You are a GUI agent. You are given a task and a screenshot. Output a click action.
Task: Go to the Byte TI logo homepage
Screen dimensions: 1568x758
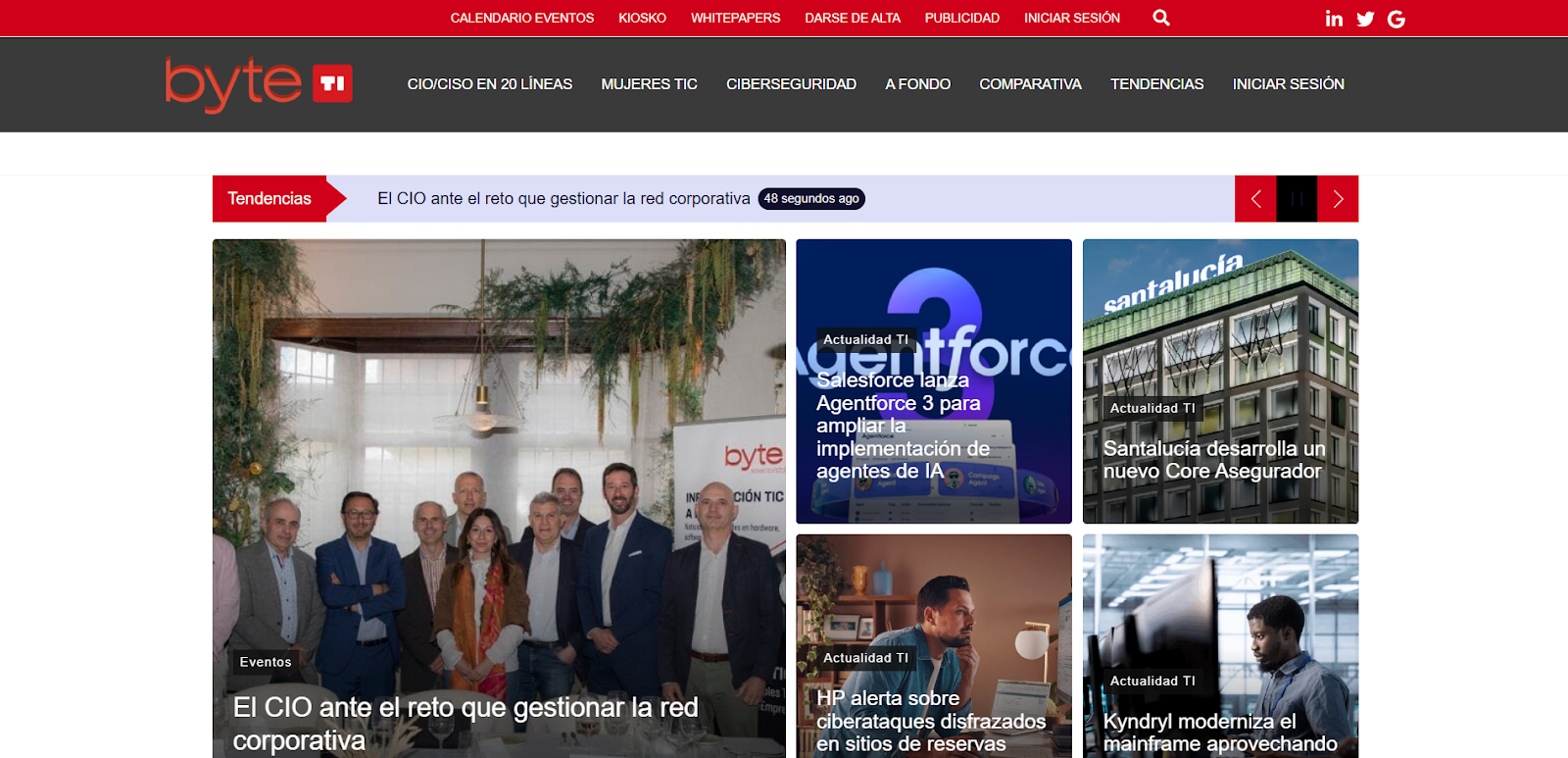click(x=259, y=84)
